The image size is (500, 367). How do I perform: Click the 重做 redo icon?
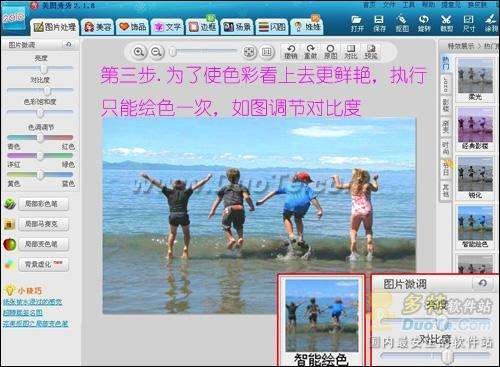click(x=310, y=52)
